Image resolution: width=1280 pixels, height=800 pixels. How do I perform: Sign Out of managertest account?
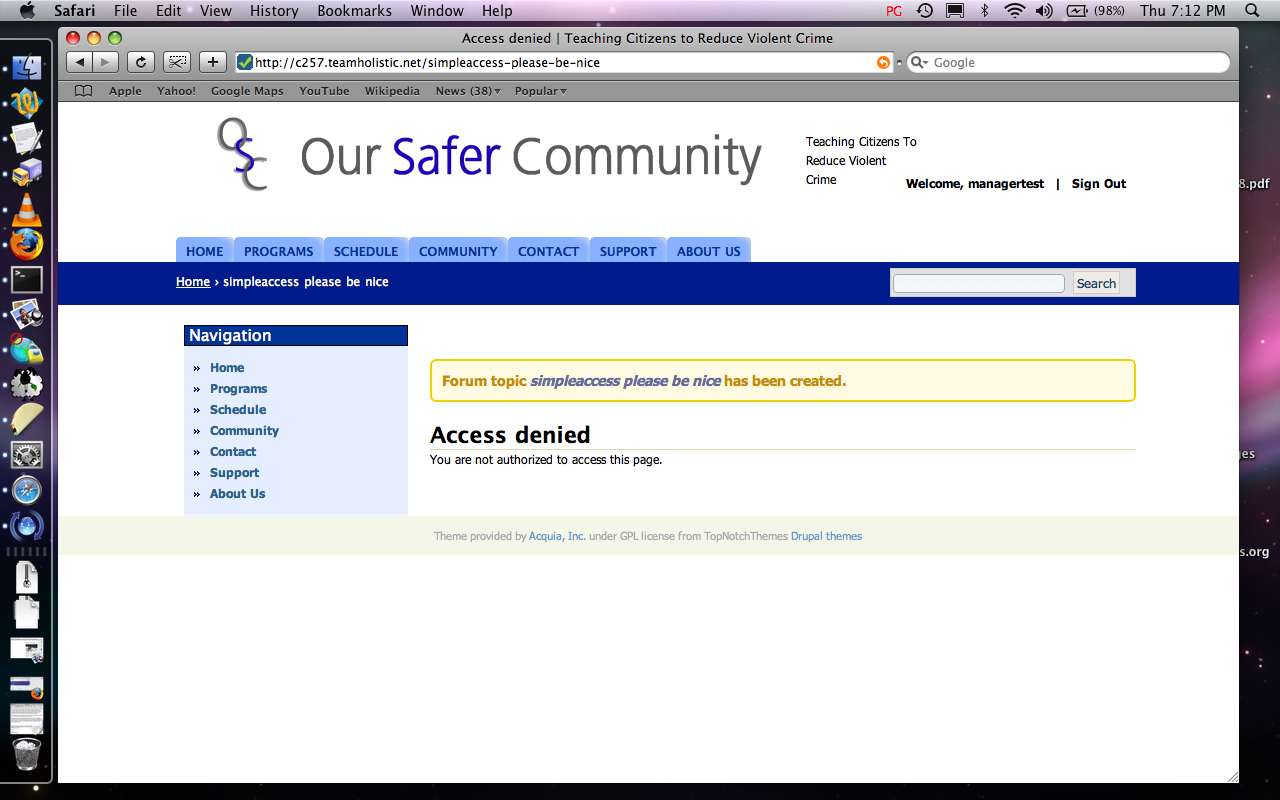tap(1097, 183)
